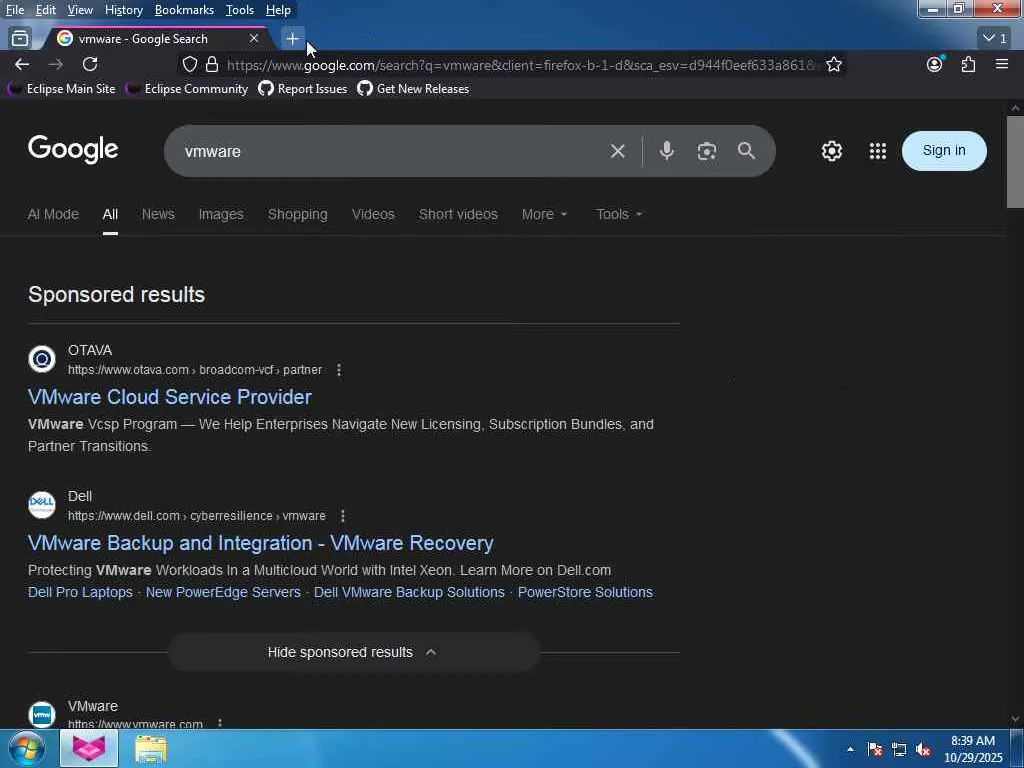Open Eclipse Main Site bookmark

61,89
